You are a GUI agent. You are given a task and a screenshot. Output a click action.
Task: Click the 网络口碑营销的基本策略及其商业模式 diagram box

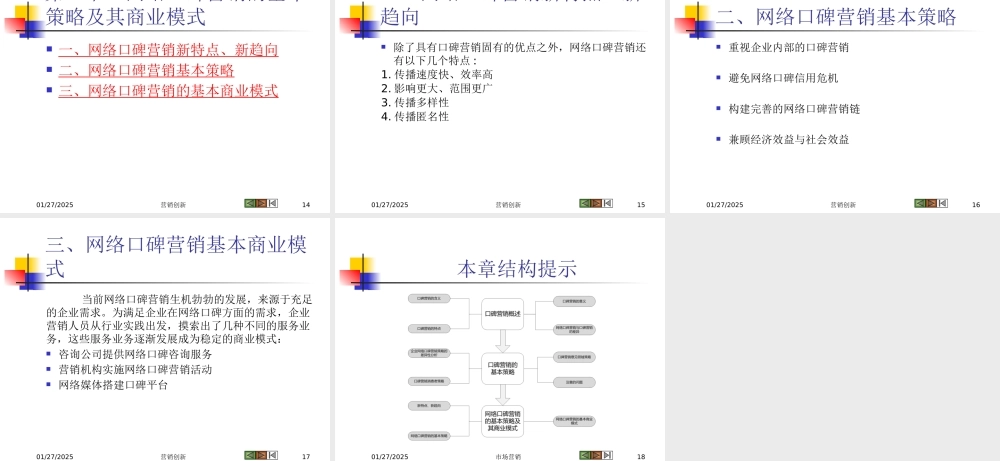503,421
